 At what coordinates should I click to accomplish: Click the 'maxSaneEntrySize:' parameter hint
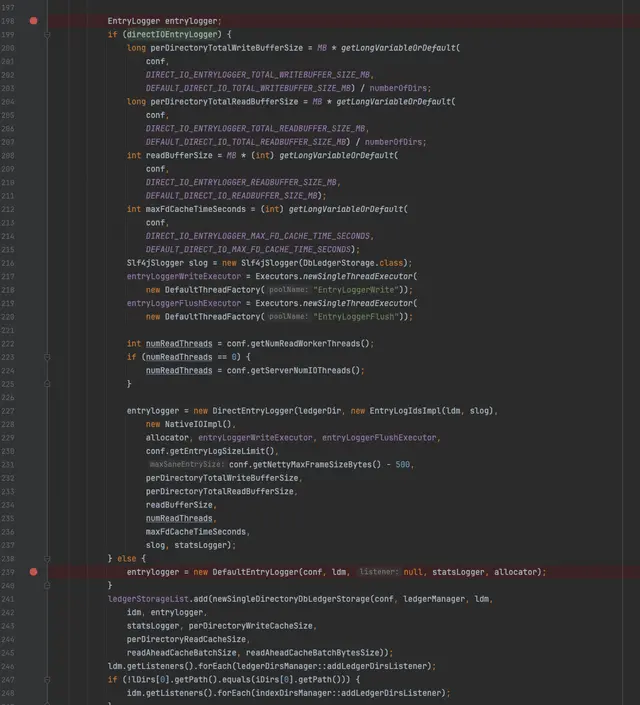(x=187, y=464)
